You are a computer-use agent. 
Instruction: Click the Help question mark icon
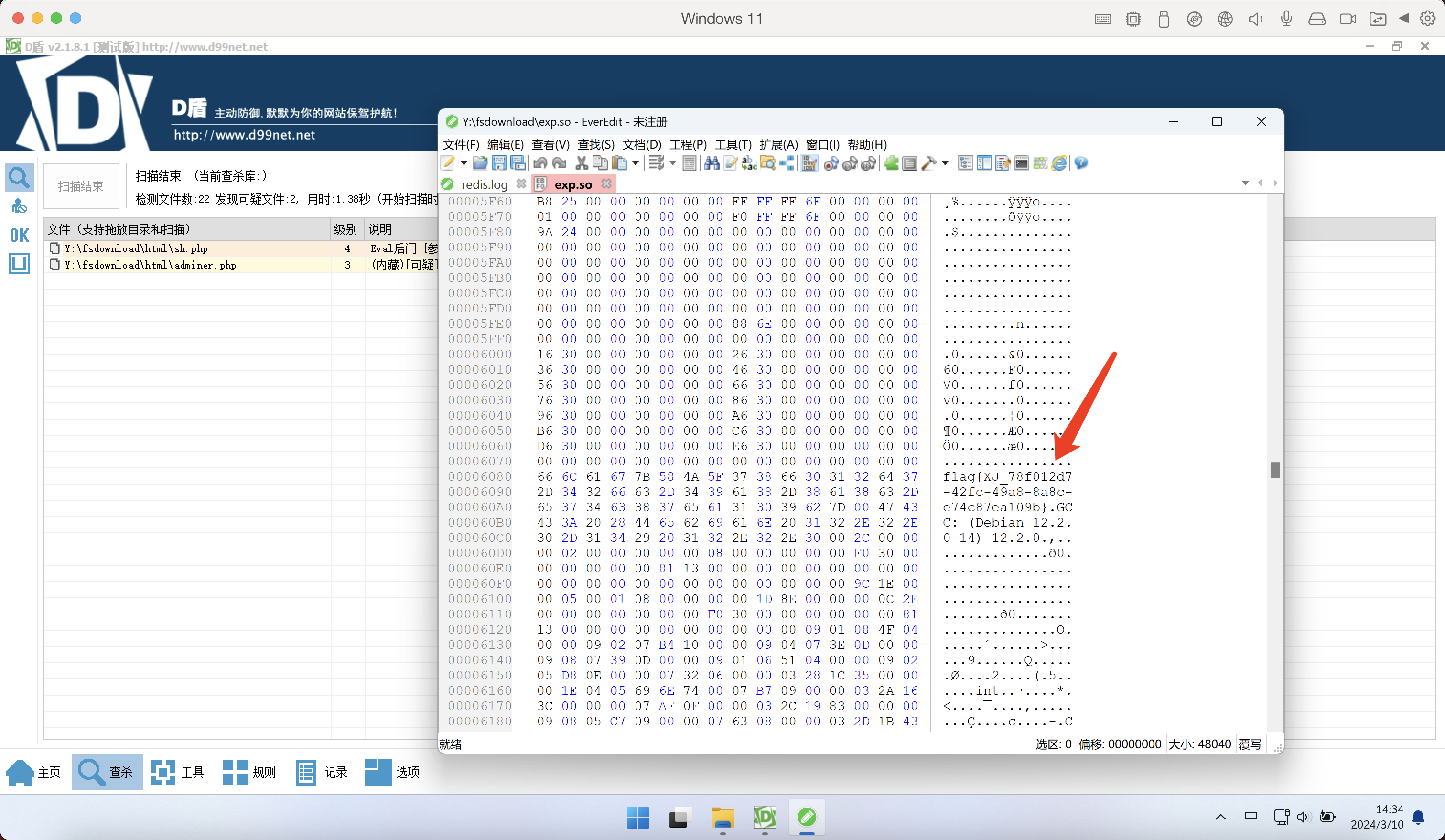click(x=1081, y=163)
